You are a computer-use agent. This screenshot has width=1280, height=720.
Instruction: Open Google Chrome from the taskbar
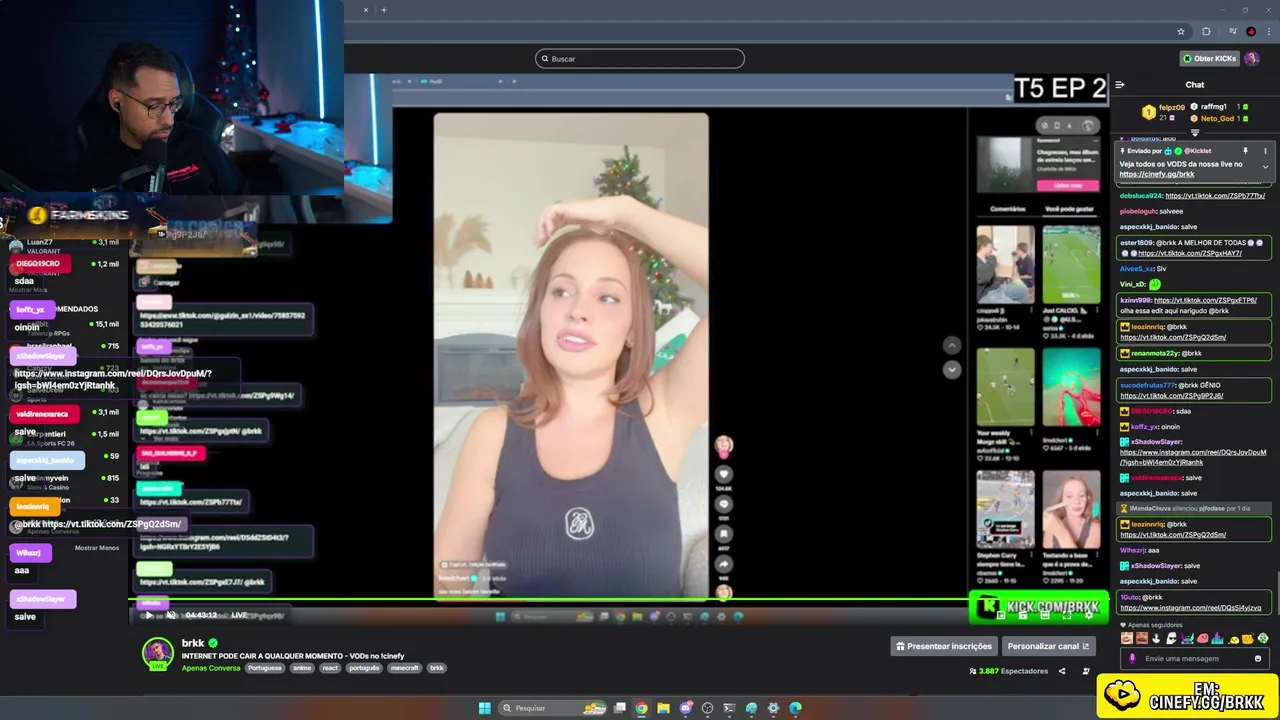coord(641,708)
